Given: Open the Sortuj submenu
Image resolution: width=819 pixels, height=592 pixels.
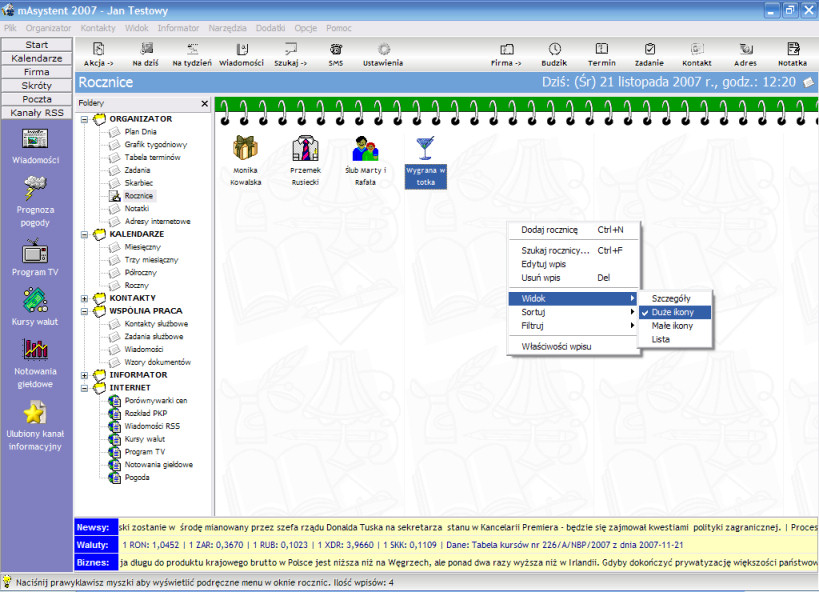Looking at the screenshot, I should pyautogui.click(x=574, y=312).
